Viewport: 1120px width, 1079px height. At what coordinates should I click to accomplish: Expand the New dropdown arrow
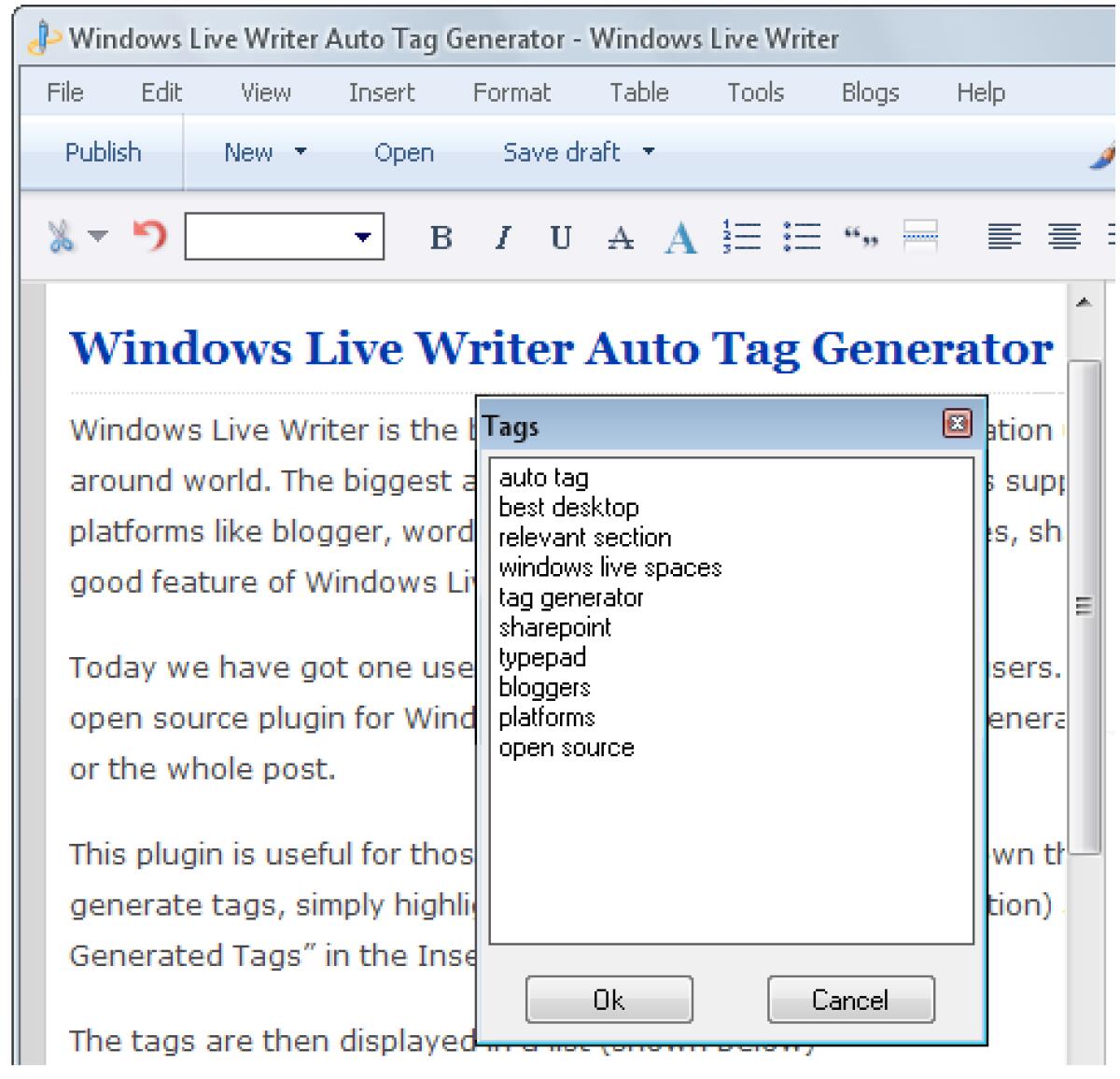pyautogui.click(x=301, y=151)
